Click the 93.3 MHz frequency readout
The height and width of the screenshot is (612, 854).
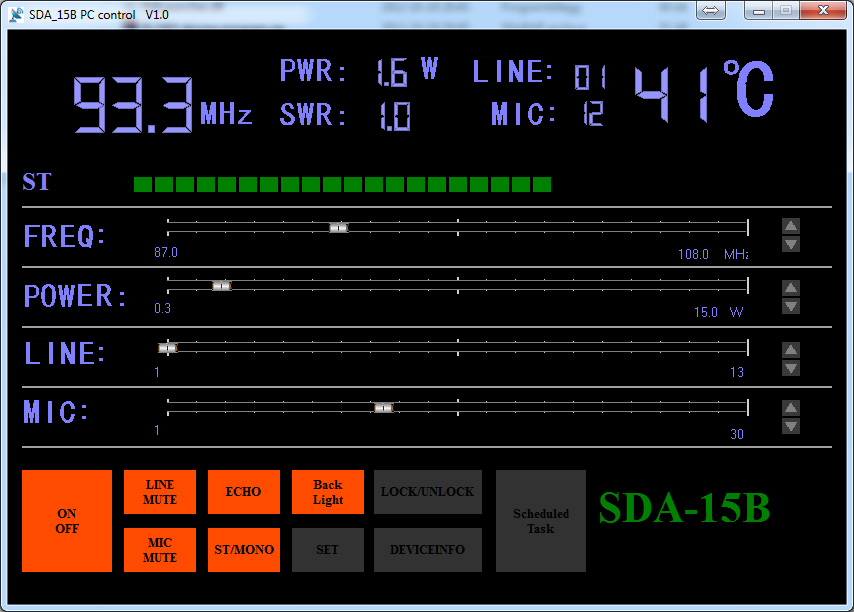(163, 105)
